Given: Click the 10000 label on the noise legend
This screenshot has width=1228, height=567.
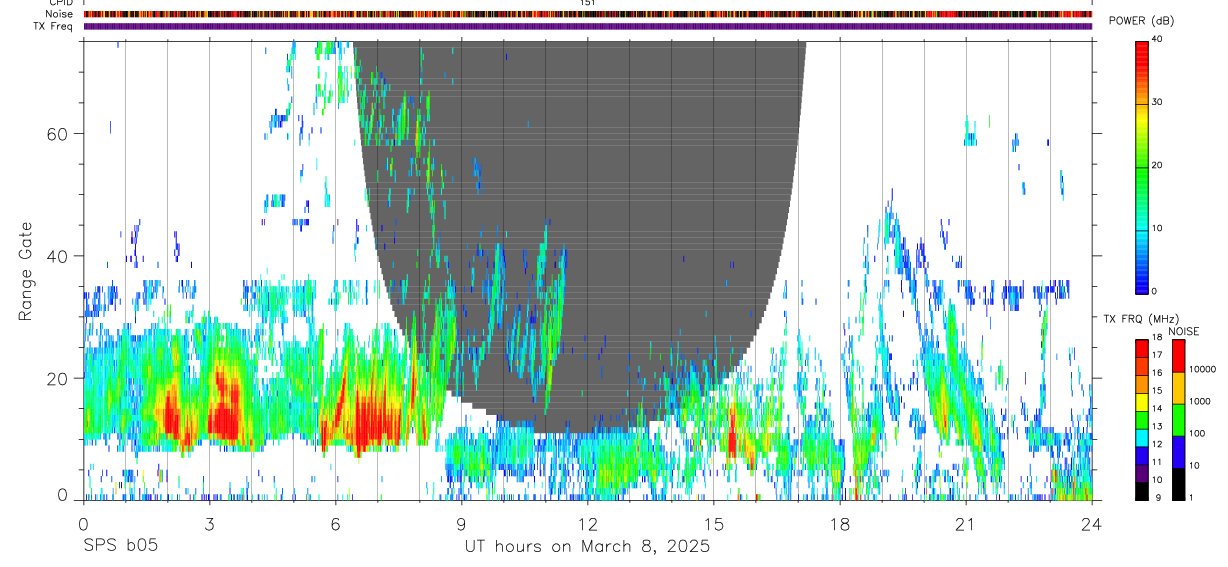Looking at the screenshot, I should point(1202,370).
